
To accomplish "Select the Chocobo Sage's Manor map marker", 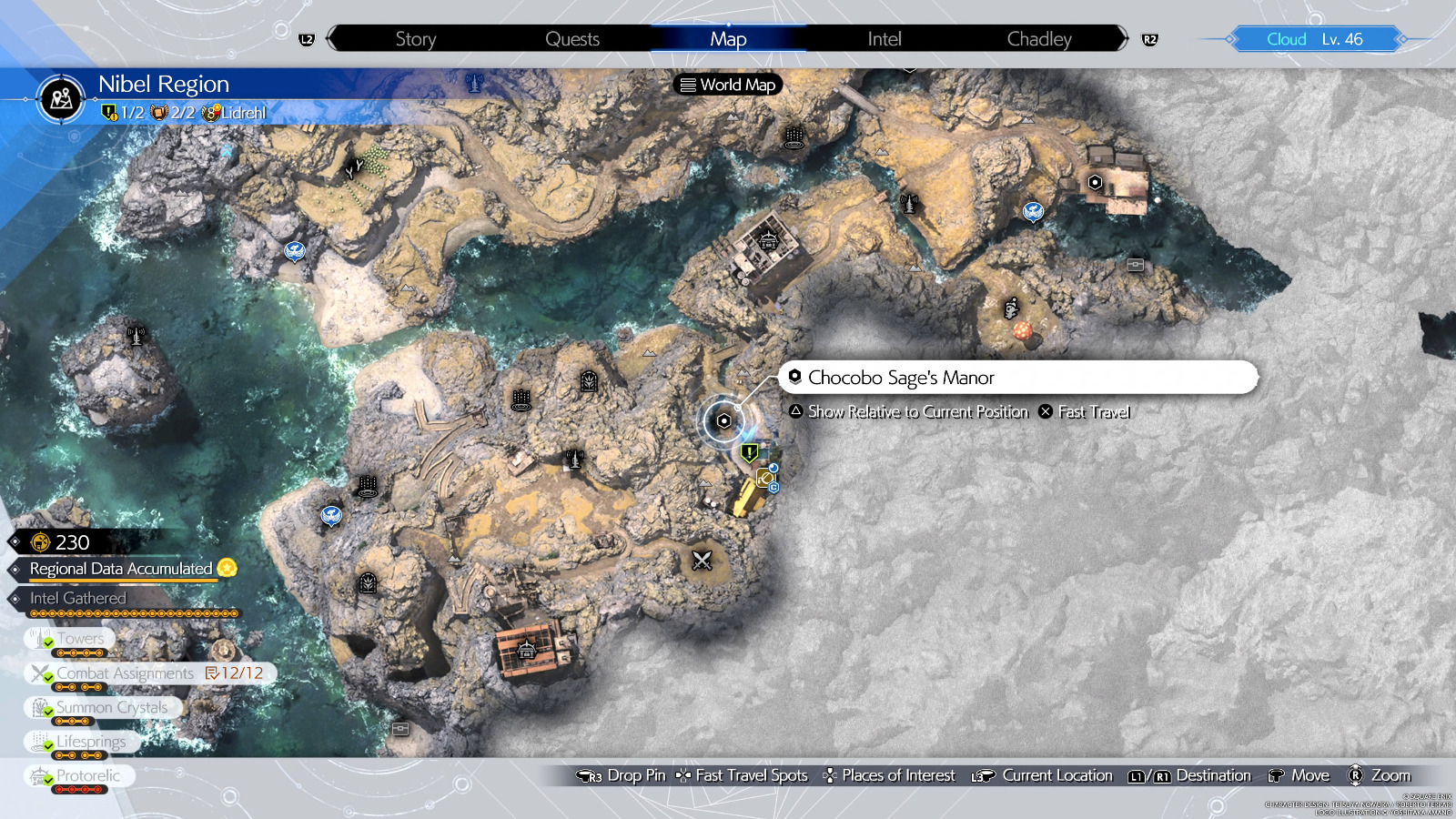I will point(723,420).
